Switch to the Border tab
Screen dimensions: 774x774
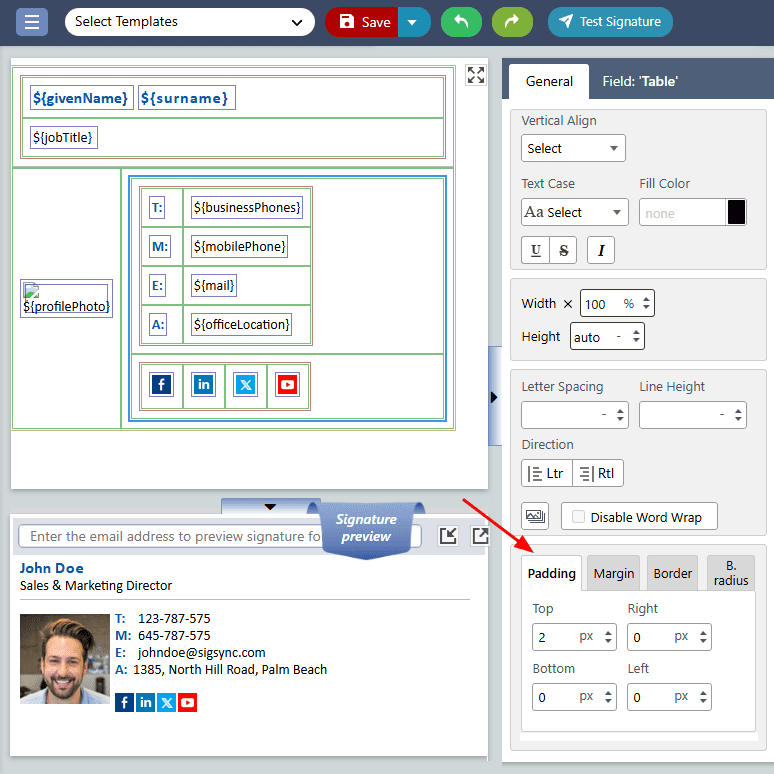672,573
